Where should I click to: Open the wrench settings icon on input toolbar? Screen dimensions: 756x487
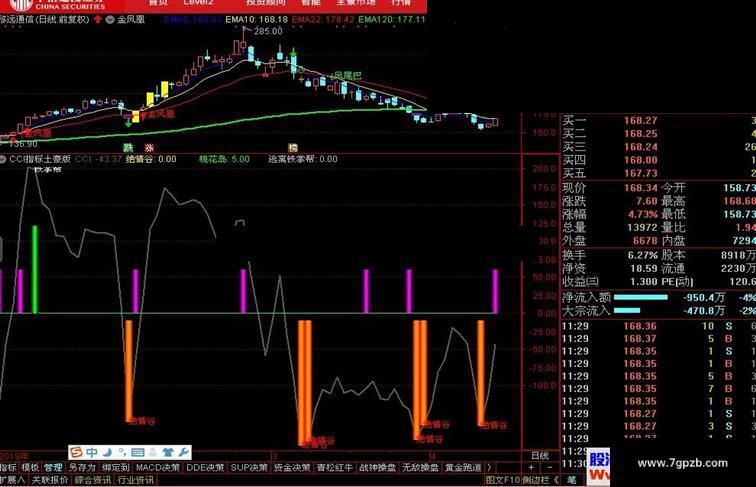coord(183,452)
